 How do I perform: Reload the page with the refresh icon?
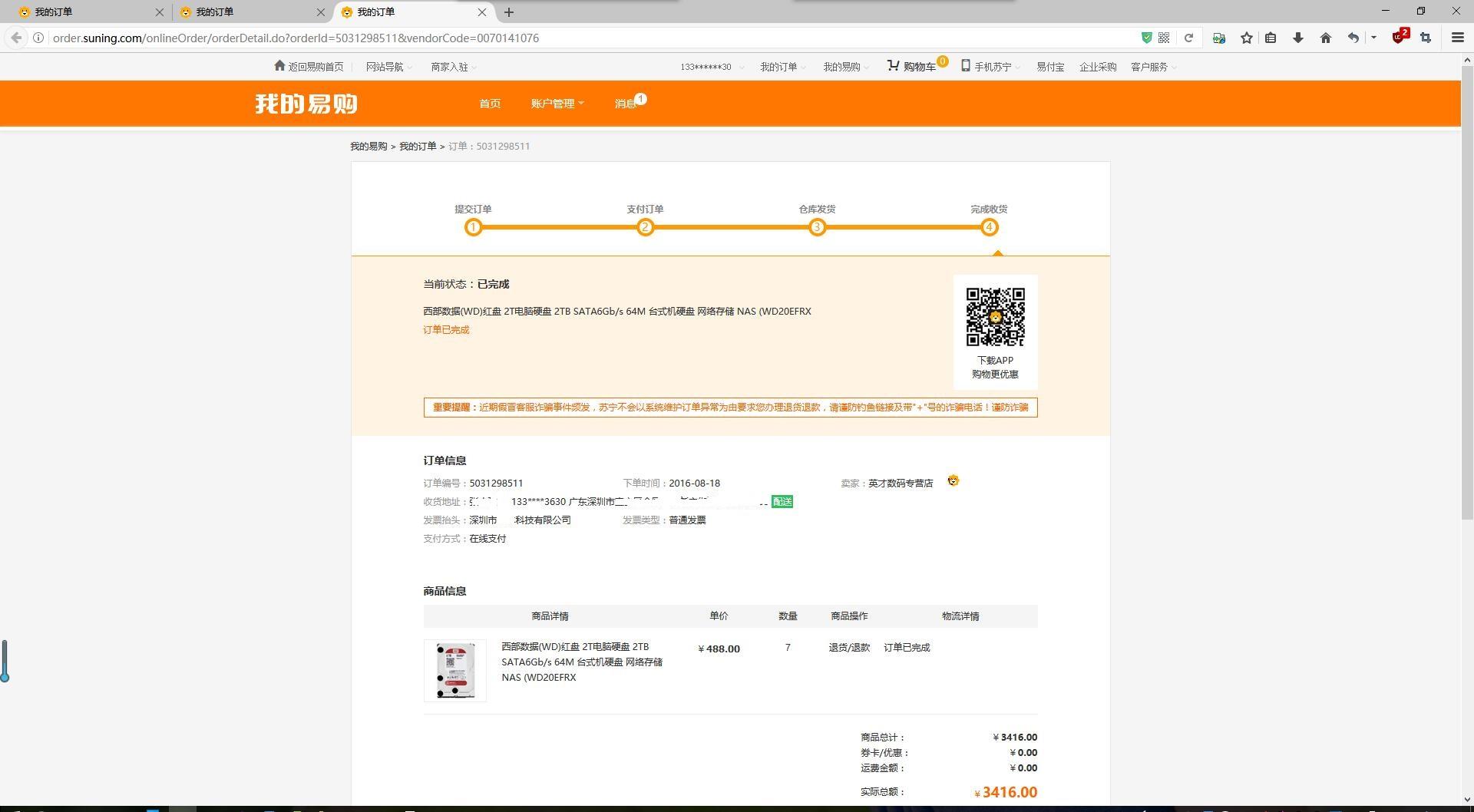pos(1188,38)
